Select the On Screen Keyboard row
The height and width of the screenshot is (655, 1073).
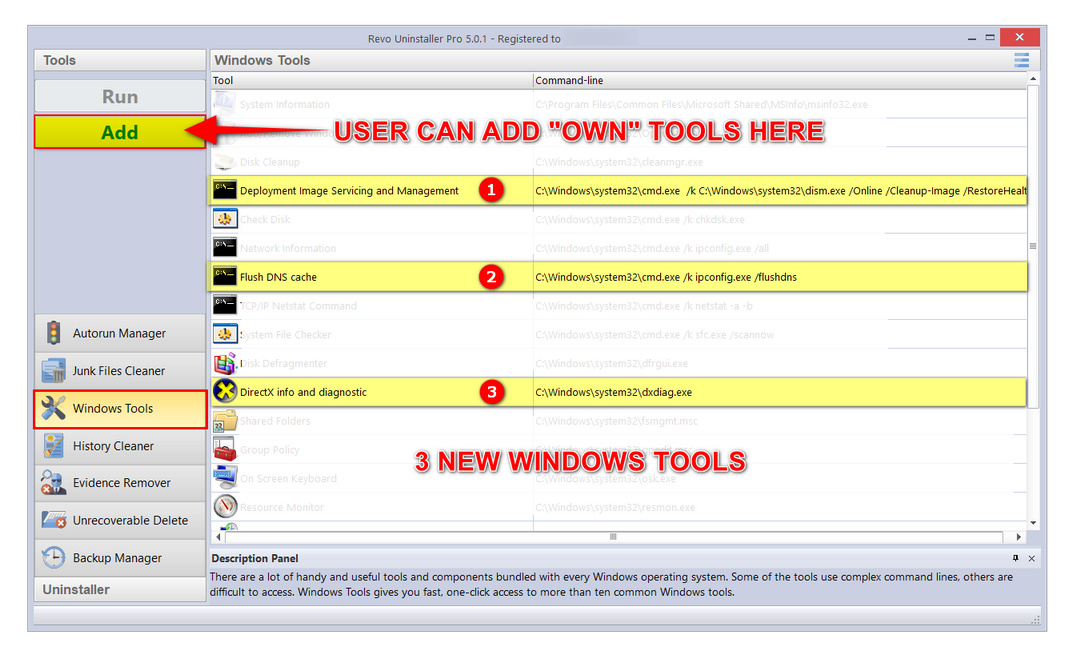tap(617, 478)
